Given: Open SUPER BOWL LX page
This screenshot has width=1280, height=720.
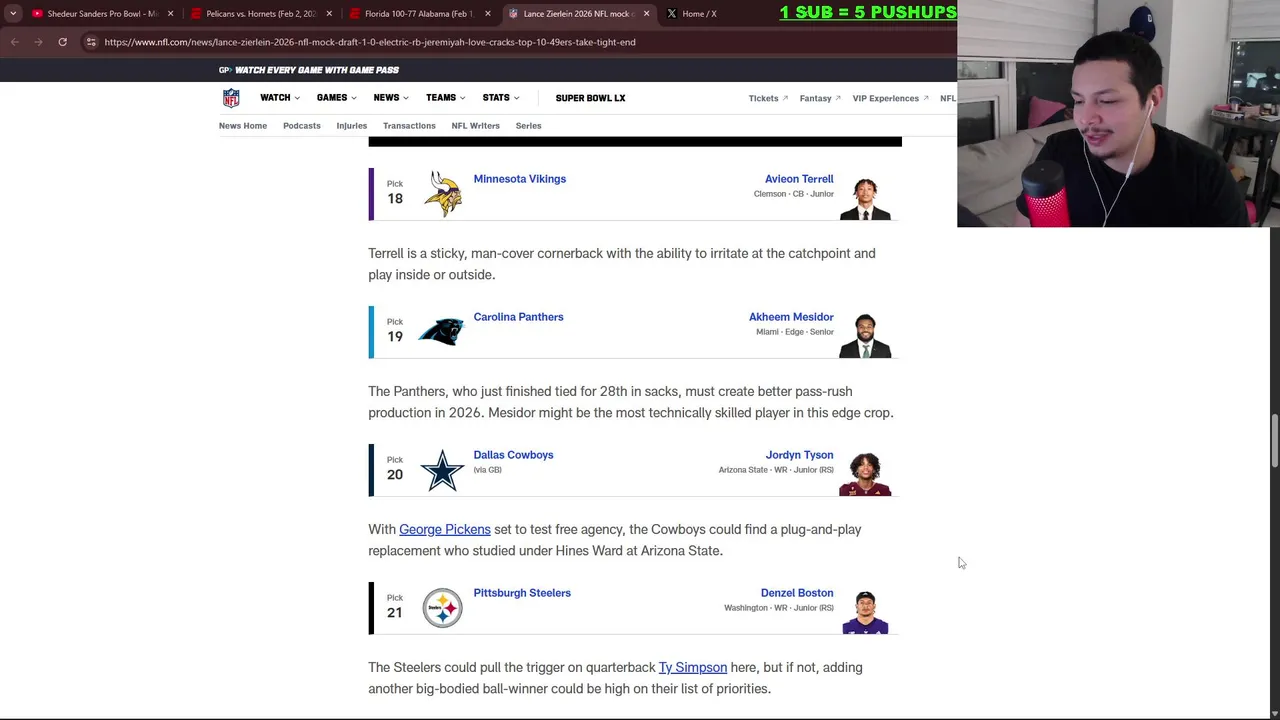Looking at the screenshot, I should click(590, 98).
